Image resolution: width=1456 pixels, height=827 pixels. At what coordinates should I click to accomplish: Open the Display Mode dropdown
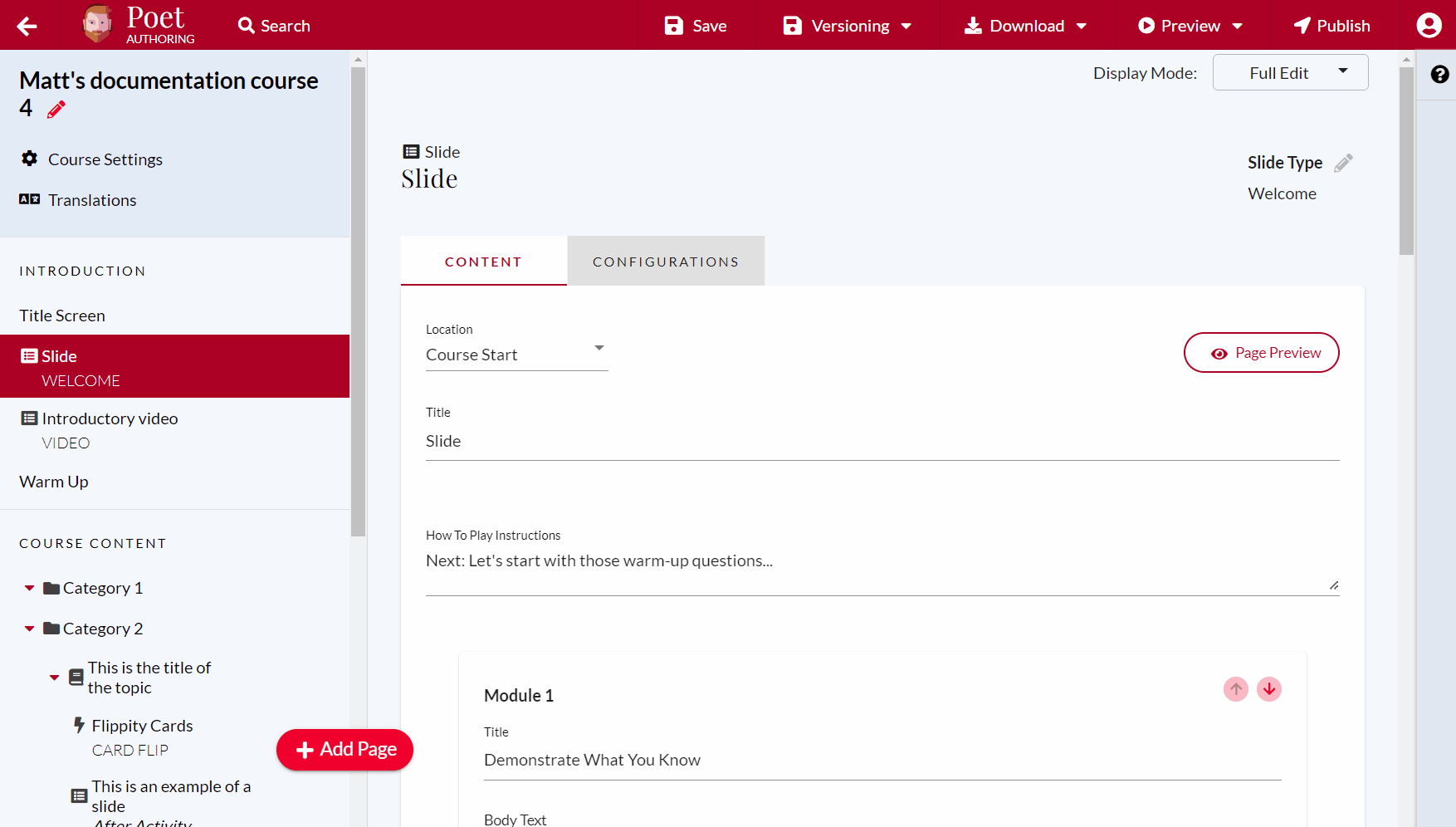[x=1289, y=72]
